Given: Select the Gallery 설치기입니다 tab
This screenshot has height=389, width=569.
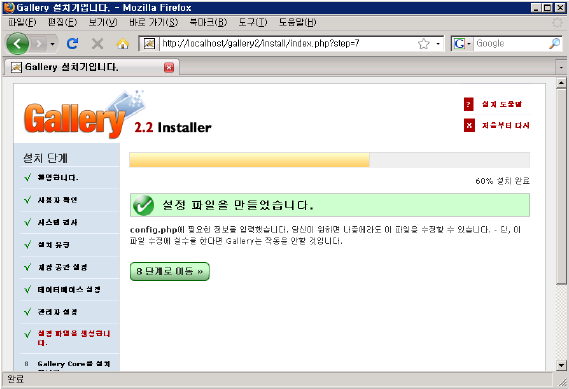Looking at the screenshot, I should tap(91, 67).
